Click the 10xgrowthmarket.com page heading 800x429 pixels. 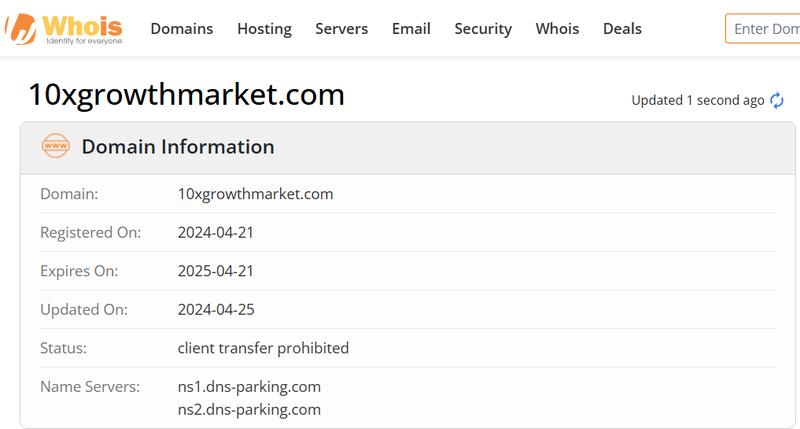[187, 95]
